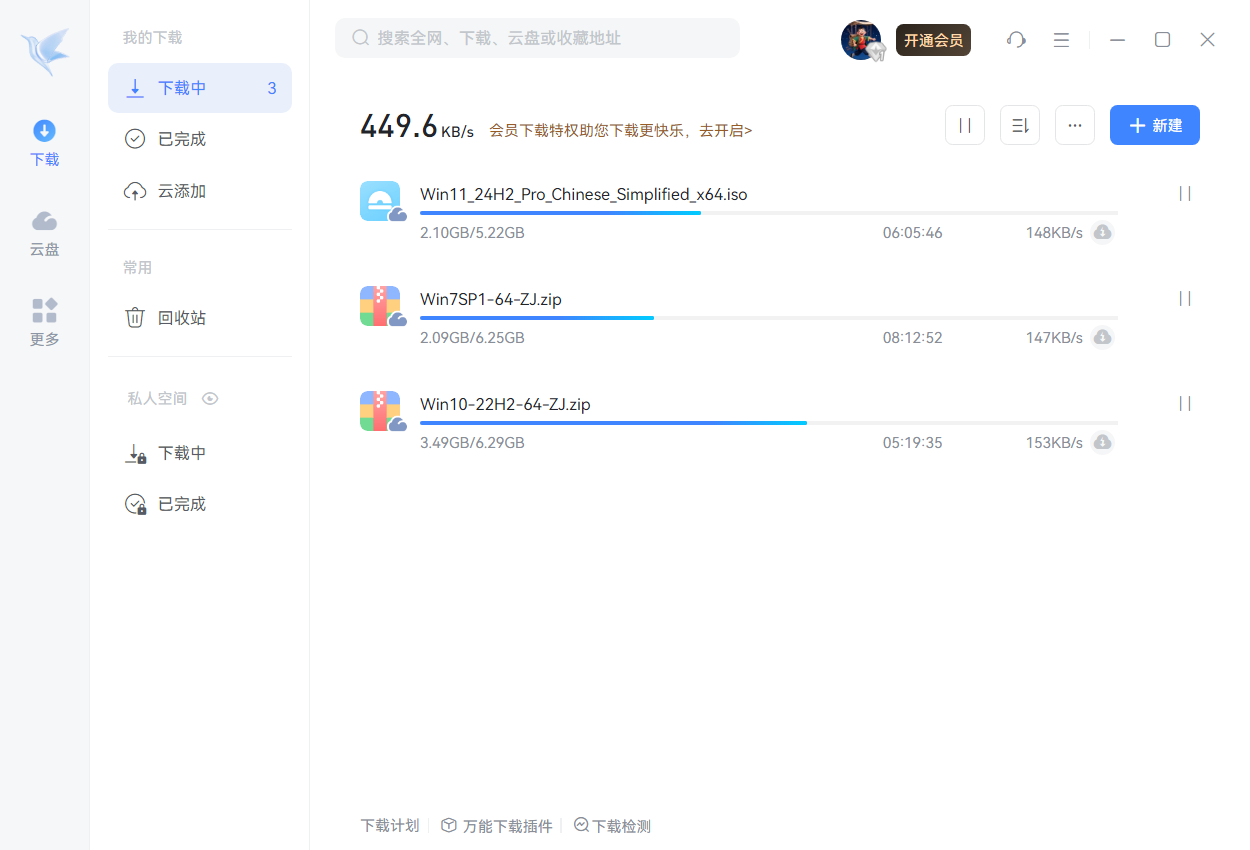Screen dimensions: 1250x850
Task: Click the Win10-22H2 download progress bar
Action: coord(768,423)
